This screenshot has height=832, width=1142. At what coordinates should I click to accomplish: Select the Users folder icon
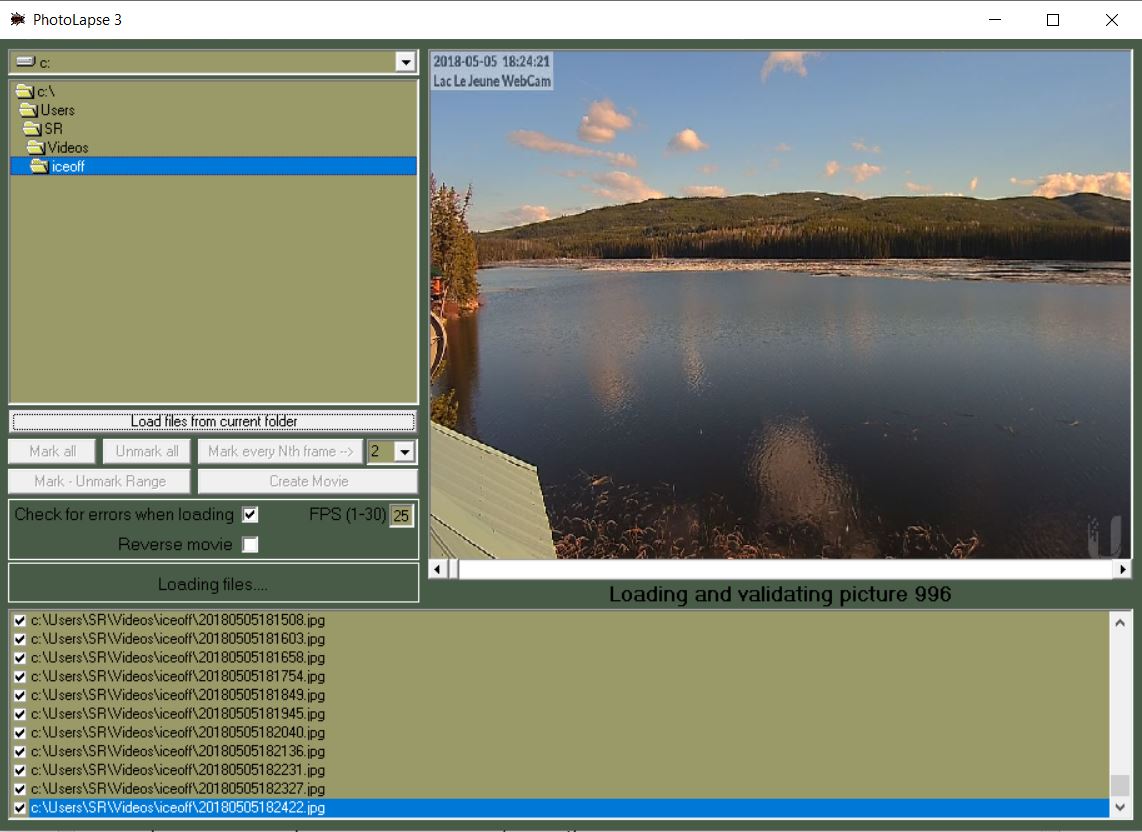(x=31, y=110)
